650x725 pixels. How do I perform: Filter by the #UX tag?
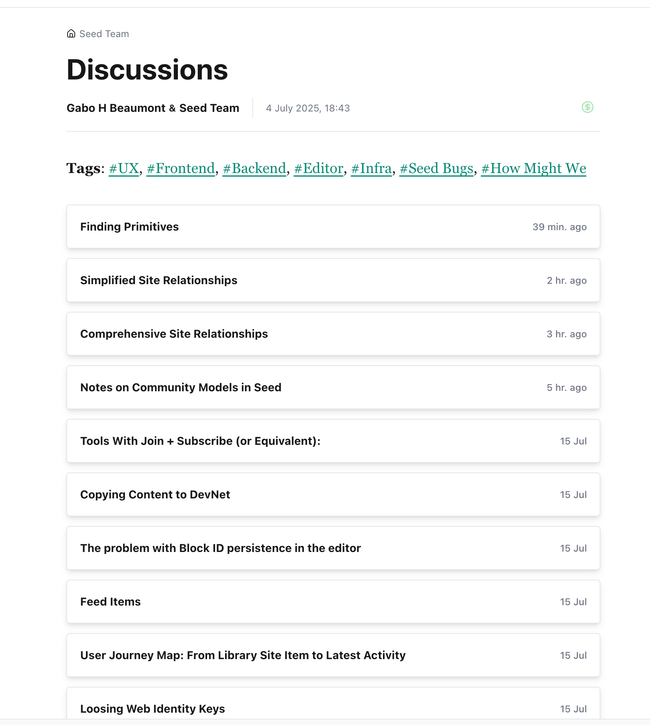point(124,168)
